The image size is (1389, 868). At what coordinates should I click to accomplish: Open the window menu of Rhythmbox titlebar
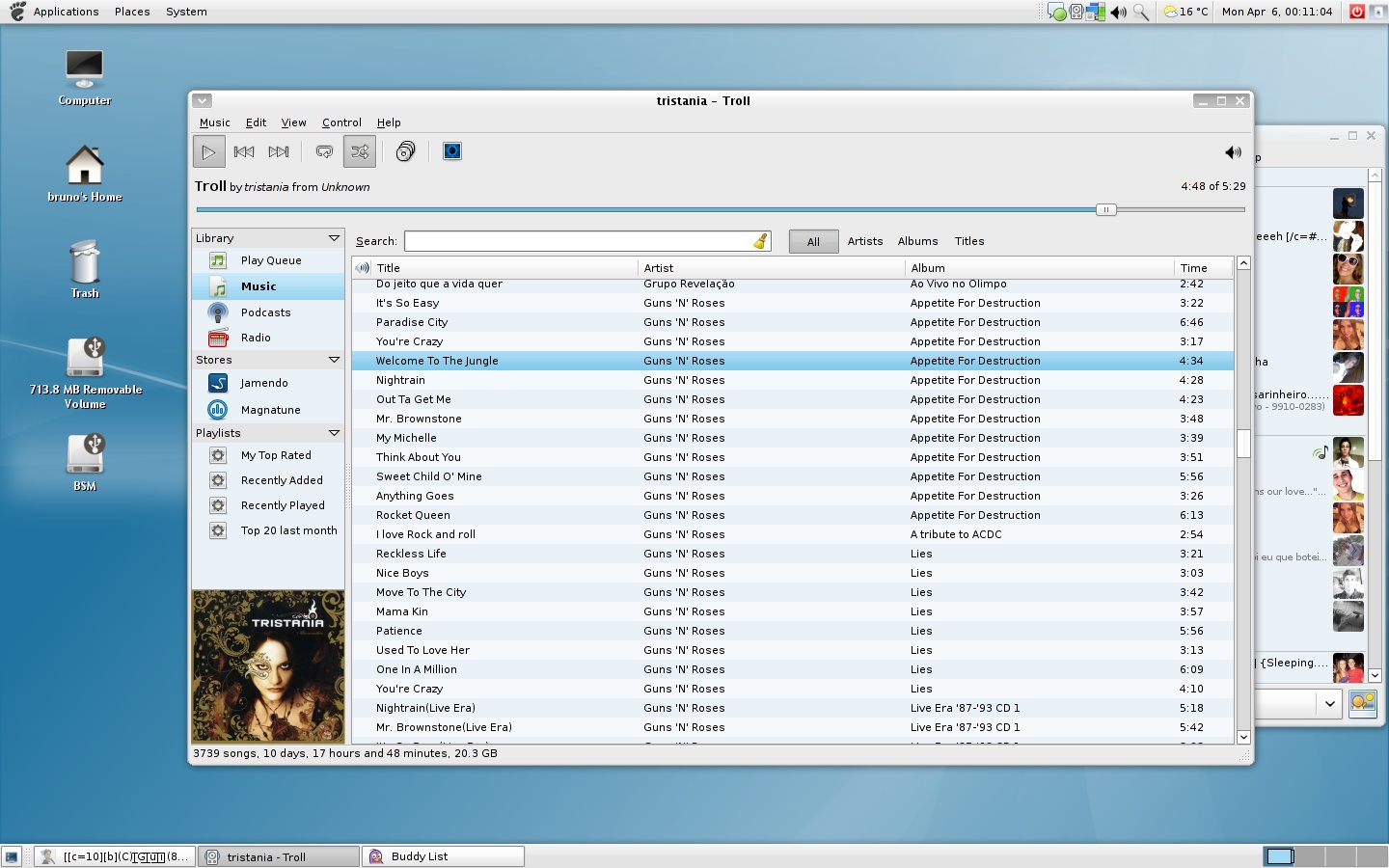(202, 100)
